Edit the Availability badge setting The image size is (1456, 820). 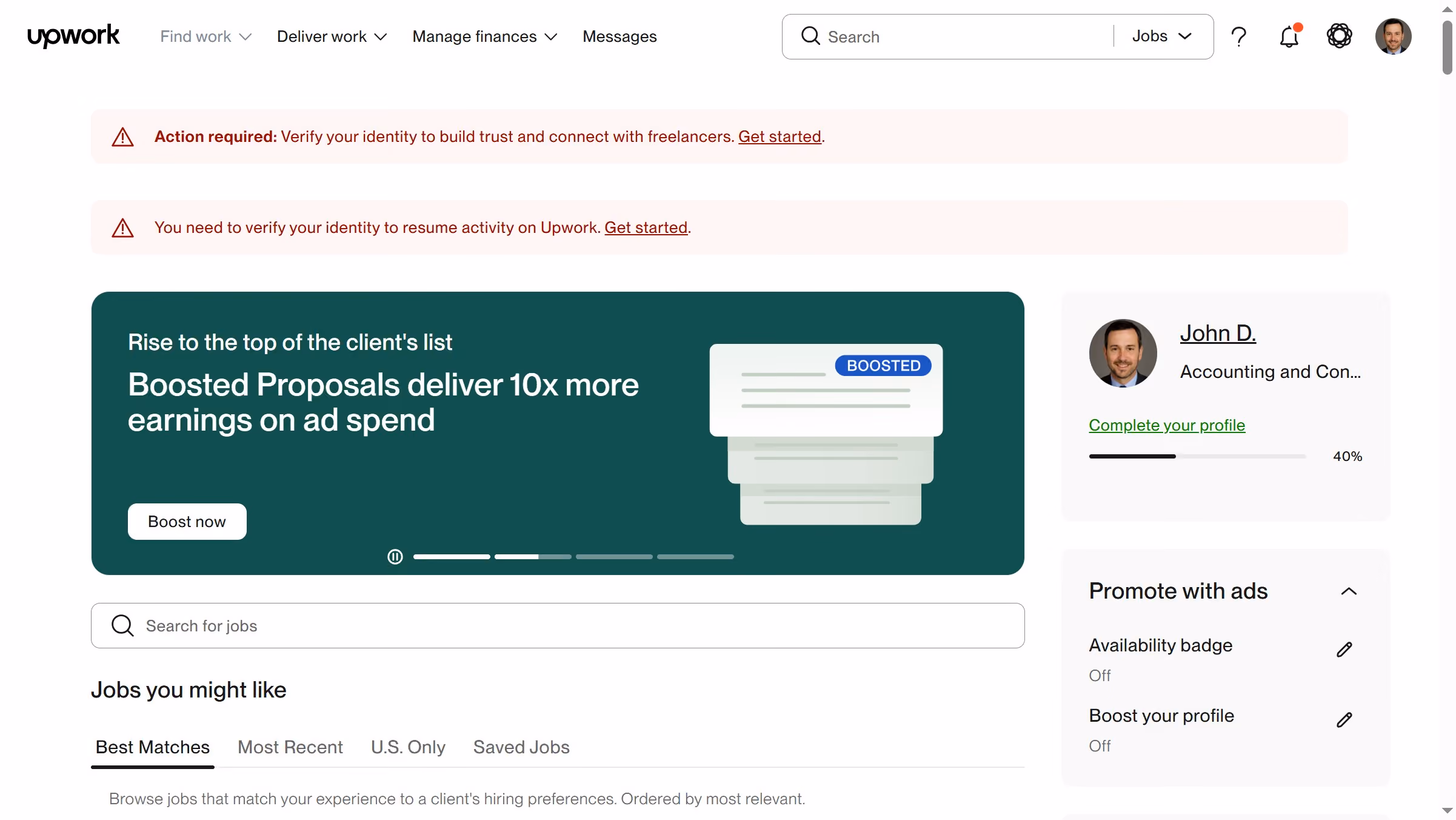coord(1344,650)
